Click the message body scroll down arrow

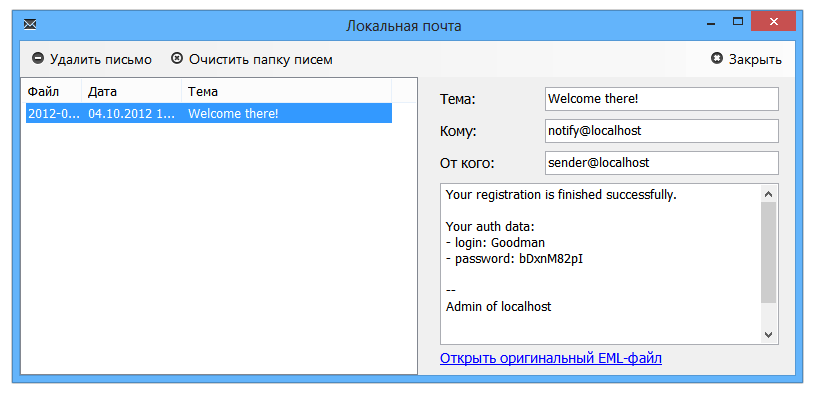click(769, 334)
